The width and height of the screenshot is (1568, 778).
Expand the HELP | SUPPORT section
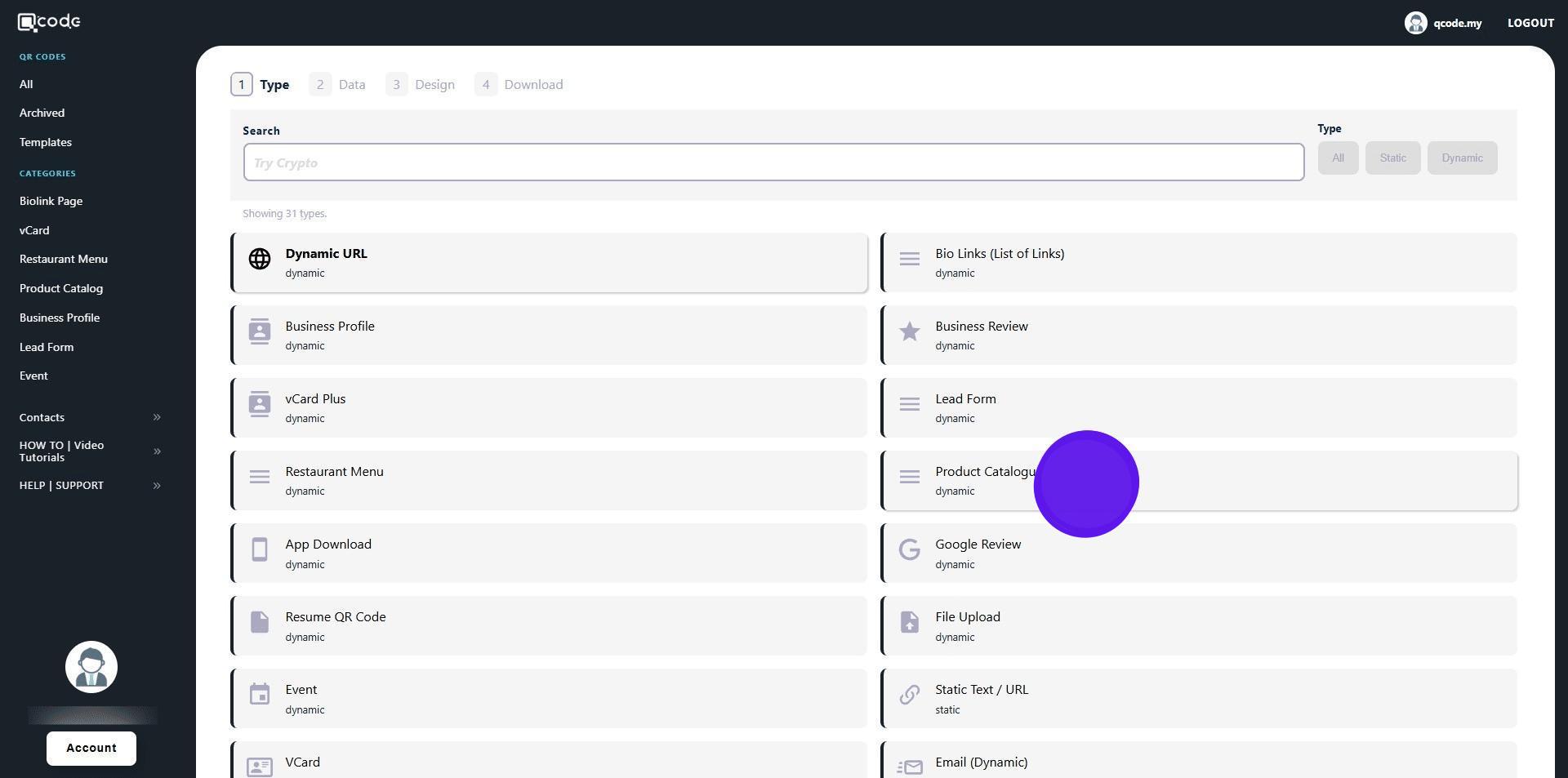[x=157, y=486]
